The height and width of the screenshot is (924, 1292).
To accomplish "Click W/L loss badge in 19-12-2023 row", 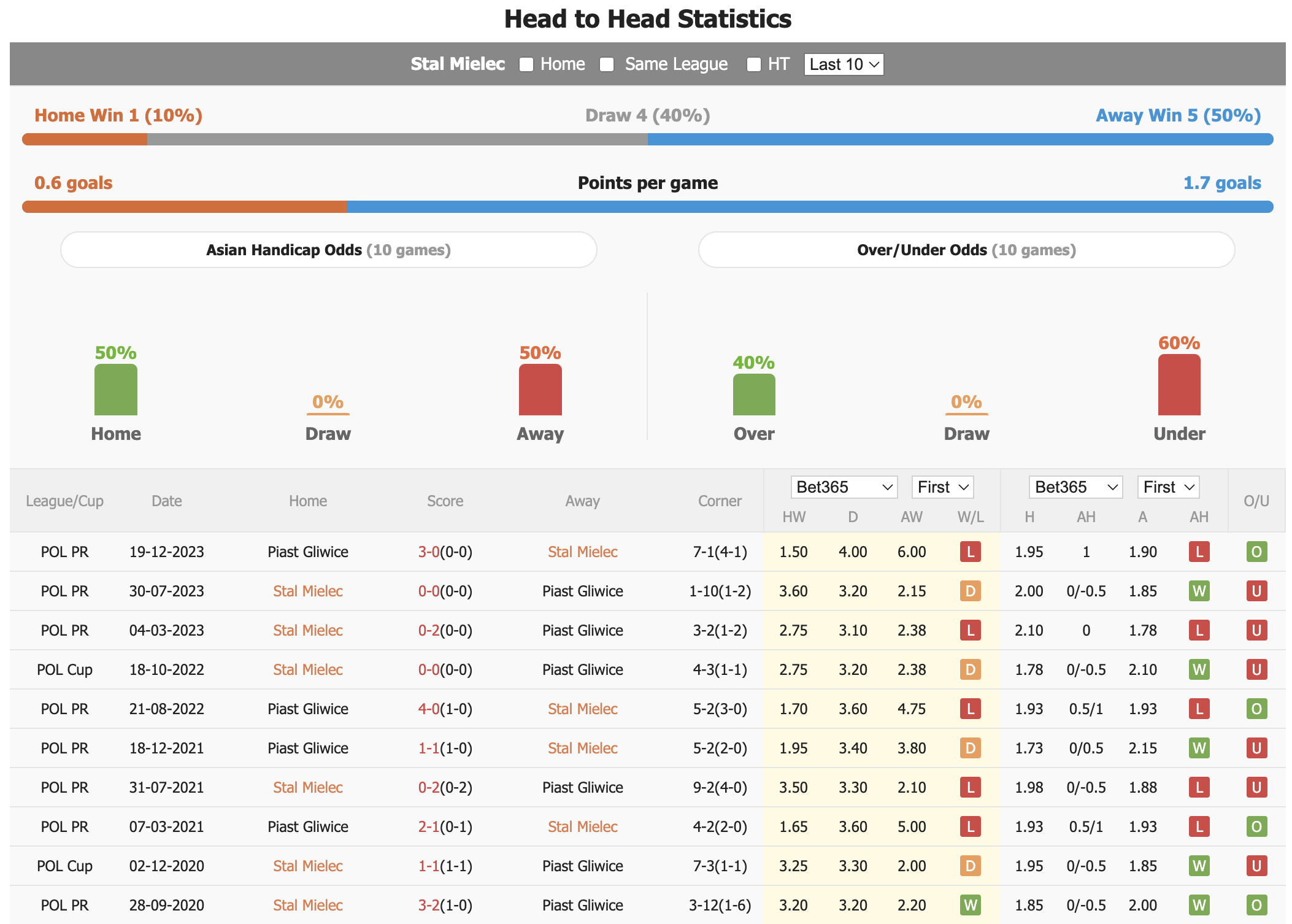I will [971, 552].
